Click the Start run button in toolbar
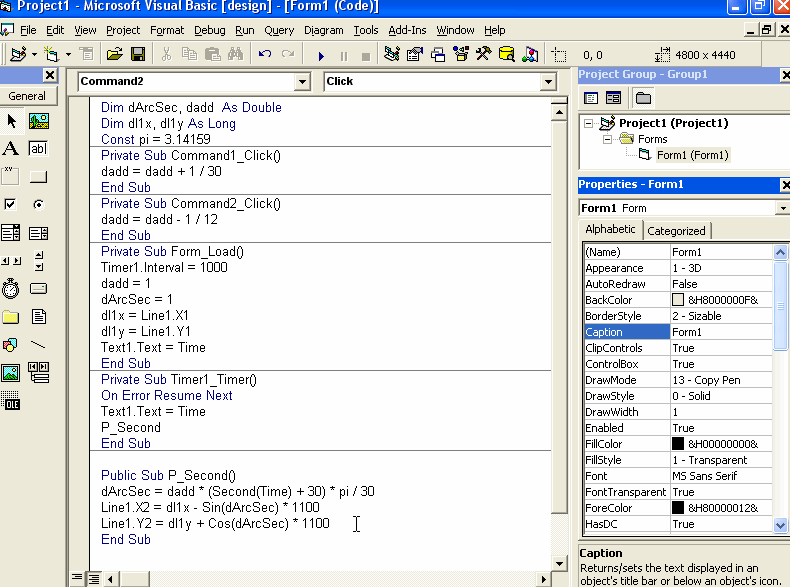790x587 pixels. coord(321,55)
